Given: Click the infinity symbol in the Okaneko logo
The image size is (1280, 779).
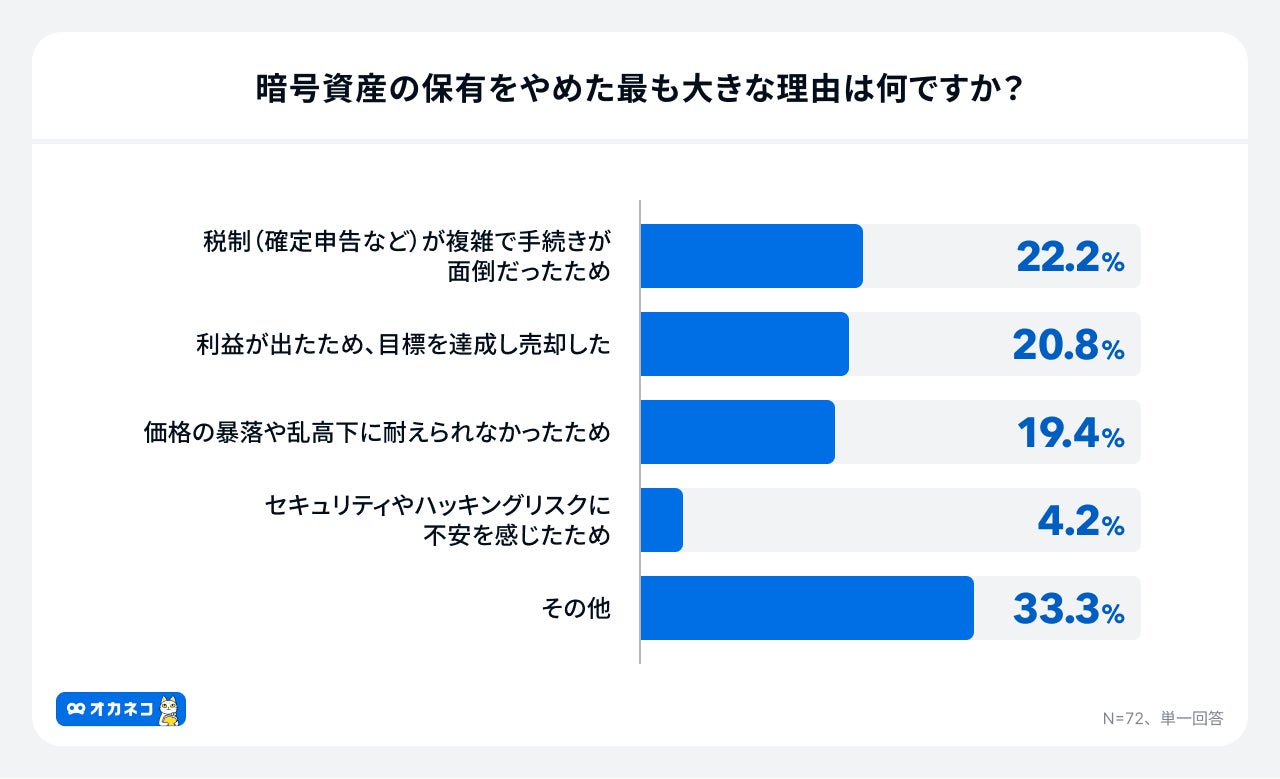Looking at the screenshot, I should 75,709.
